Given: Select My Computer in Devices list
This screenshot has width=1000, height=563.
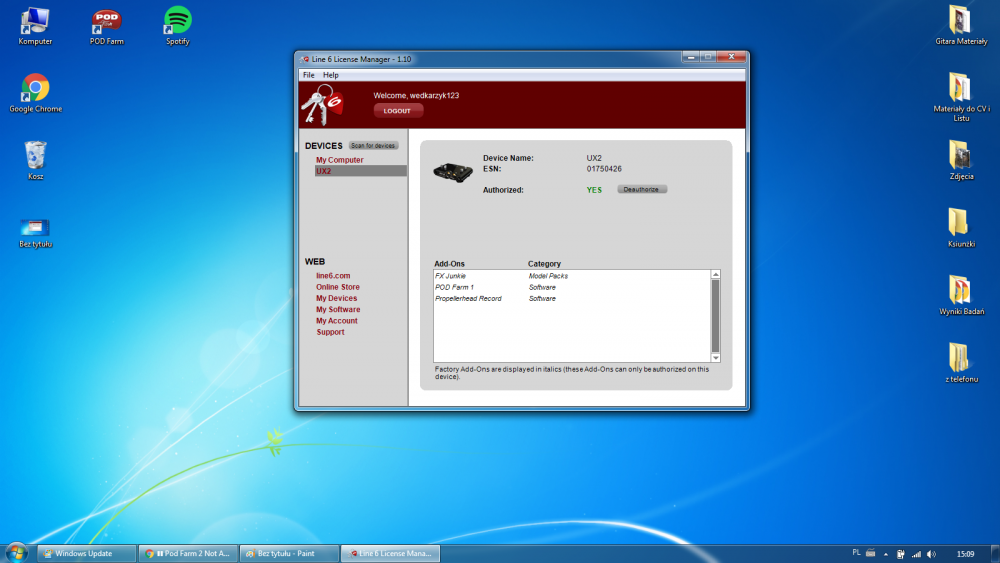Looking at the screenshot, I should click(340, 160).
